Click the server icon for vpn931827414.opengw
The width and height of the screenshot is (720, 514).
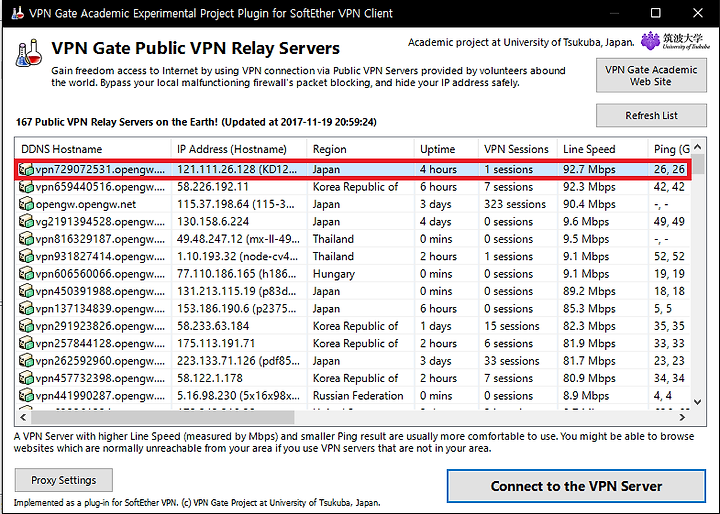point(26,256)
